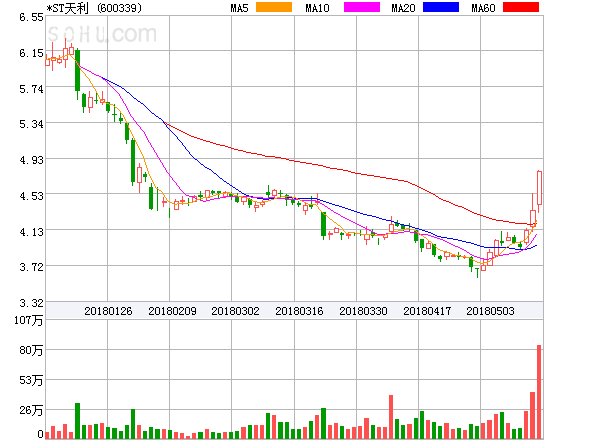Click the 80万 volume axis label
600x440 pixels.
click(x=31, y=350)
